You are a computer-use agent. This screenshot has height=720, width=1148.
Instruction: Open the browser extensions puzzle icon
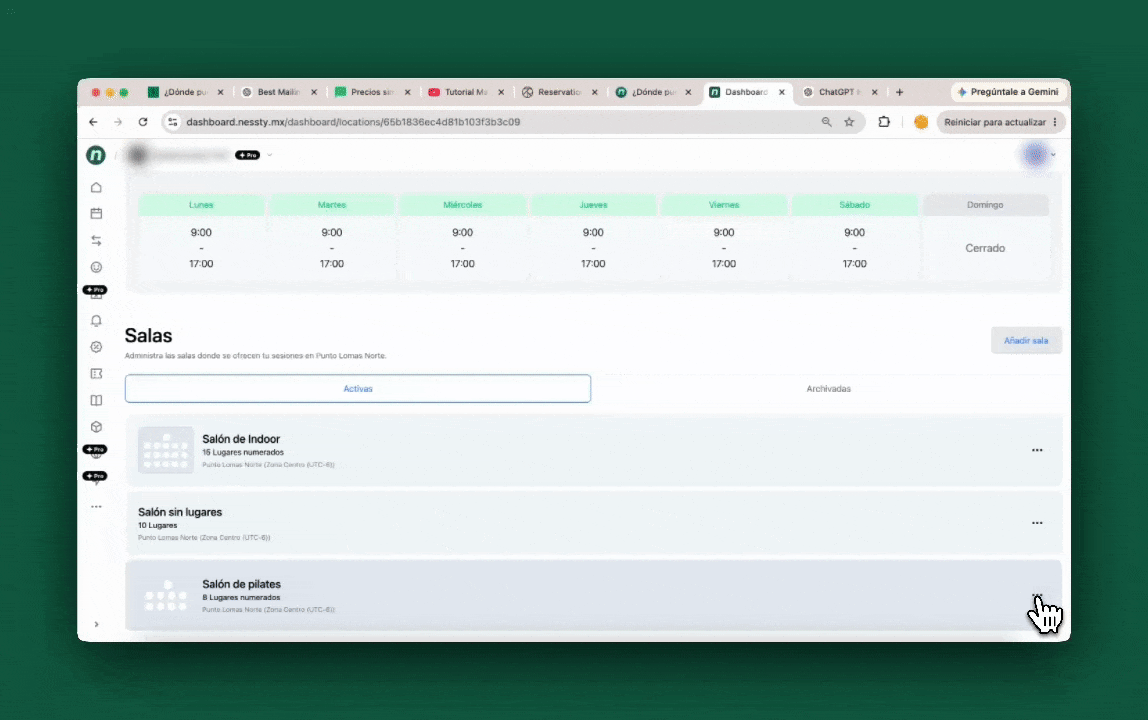(884, 122)
